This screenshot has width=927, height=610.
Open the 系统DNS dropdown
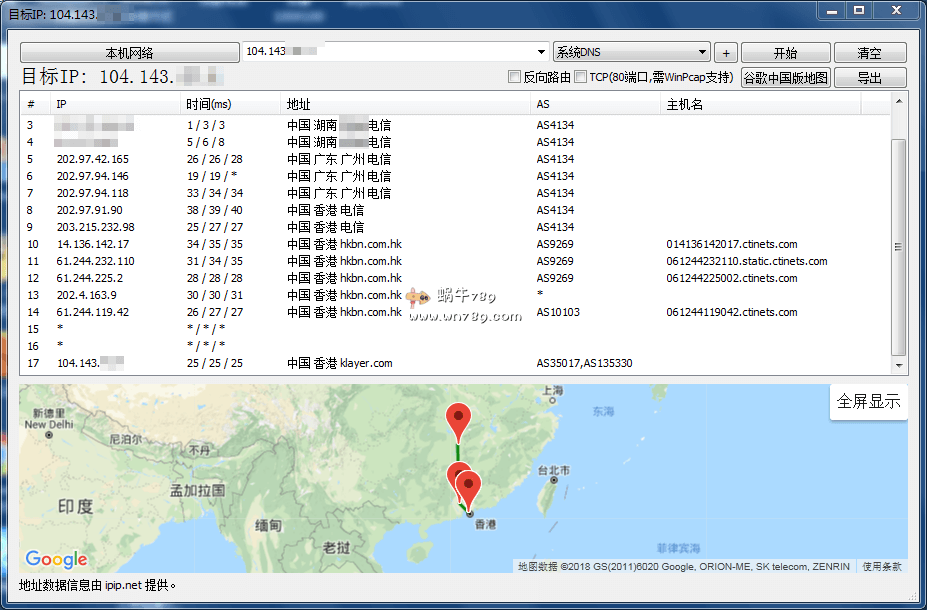tap(702, 53)
